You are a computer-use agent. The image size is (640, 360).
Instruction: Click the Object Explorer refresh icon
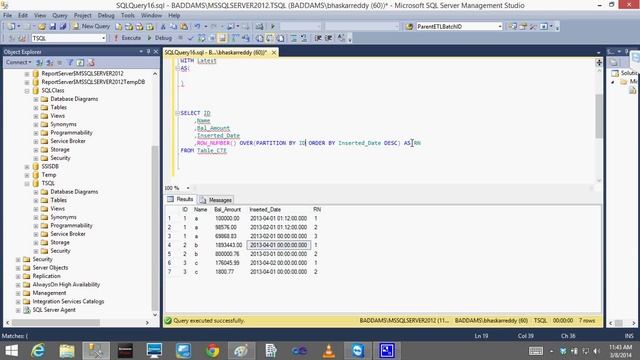point(80,62)
